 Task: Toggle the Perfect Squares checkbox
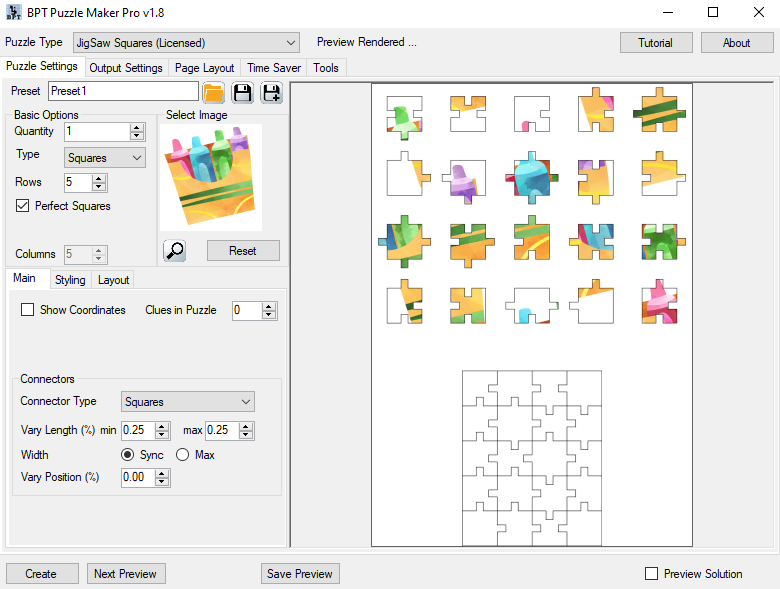tap(24, 206)
